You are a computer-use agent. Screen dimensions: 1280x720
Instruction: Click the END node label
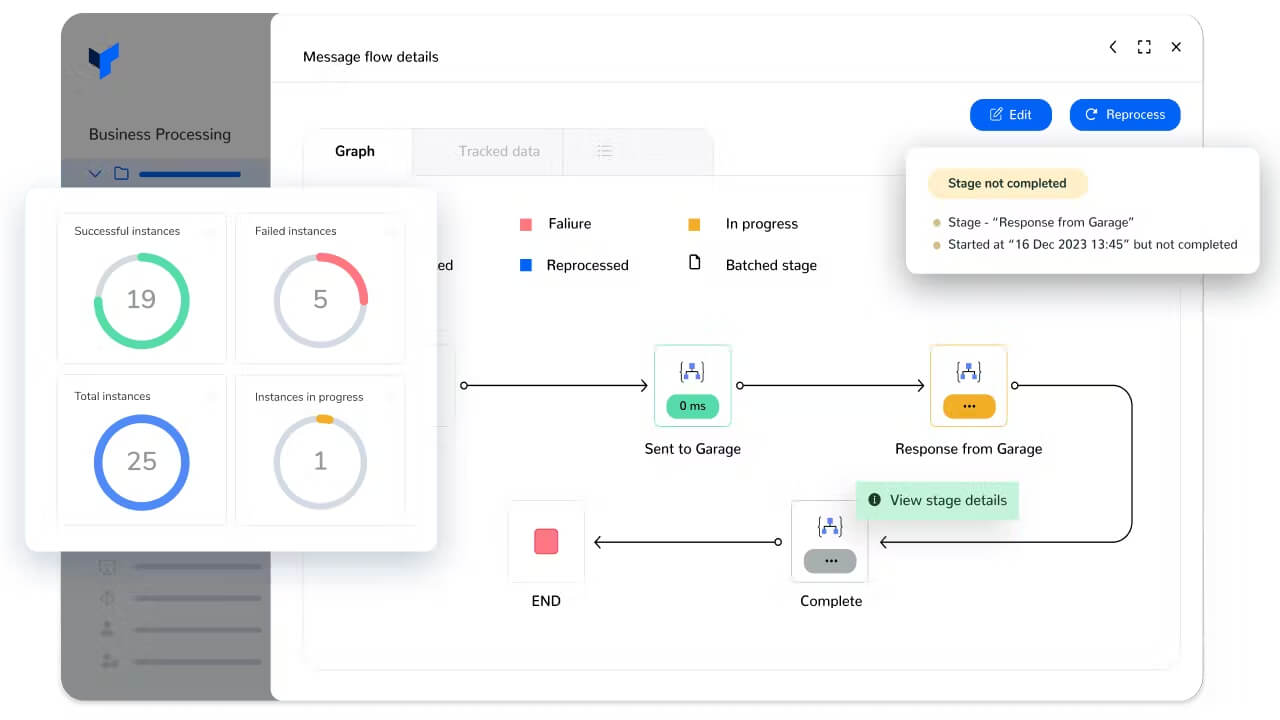coord(546,601)
